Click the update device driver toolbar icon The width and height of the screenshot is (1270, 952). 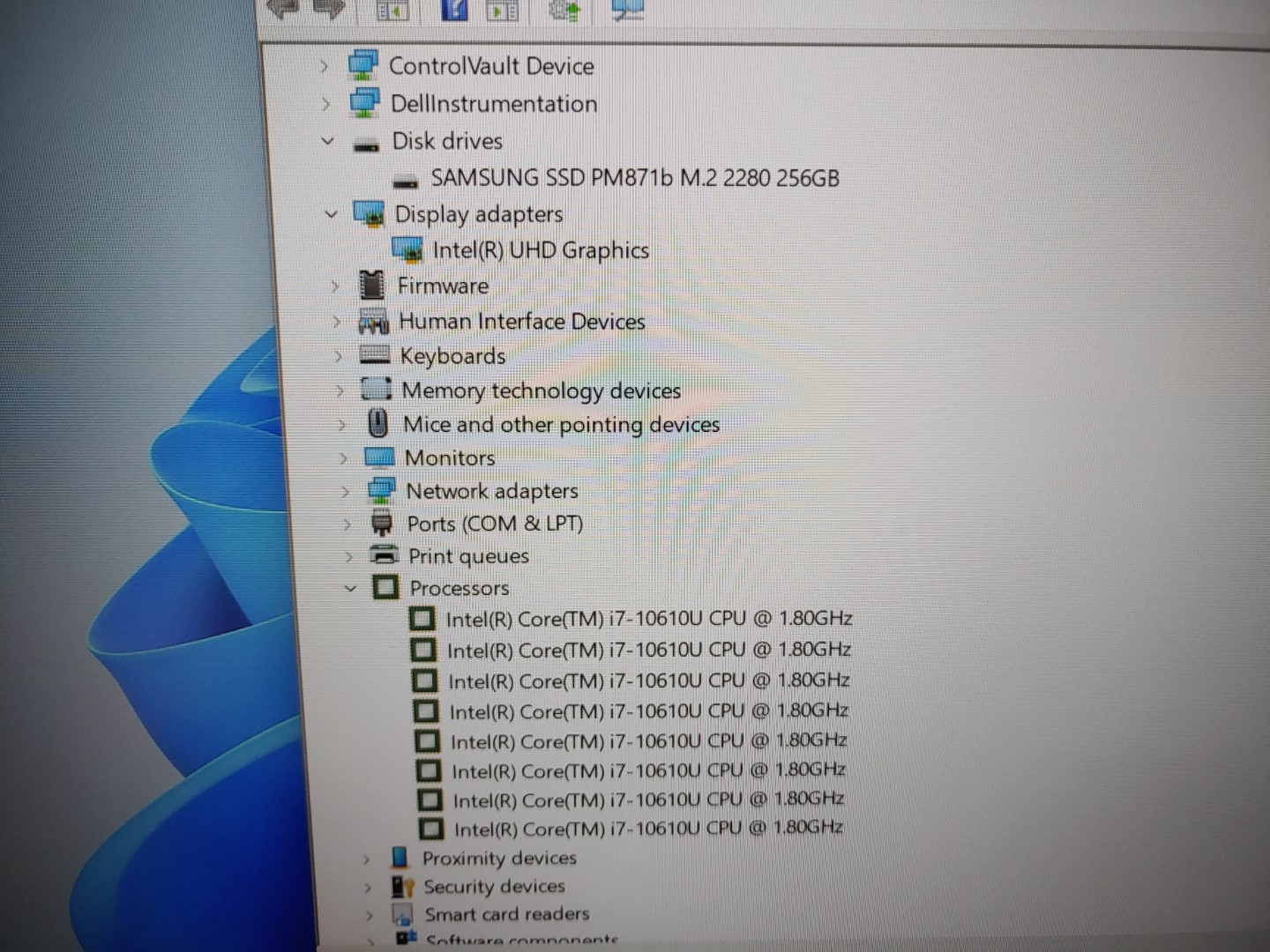[564, 11]
